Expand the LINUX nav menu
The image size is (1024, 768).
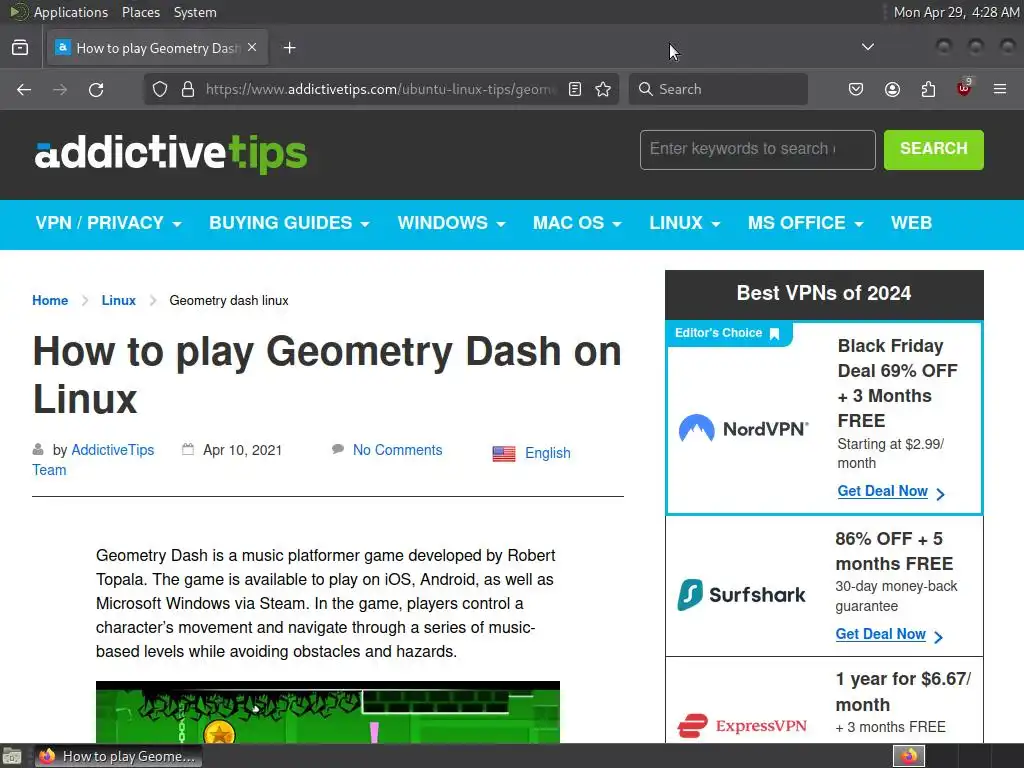click(x=685, y=223)
